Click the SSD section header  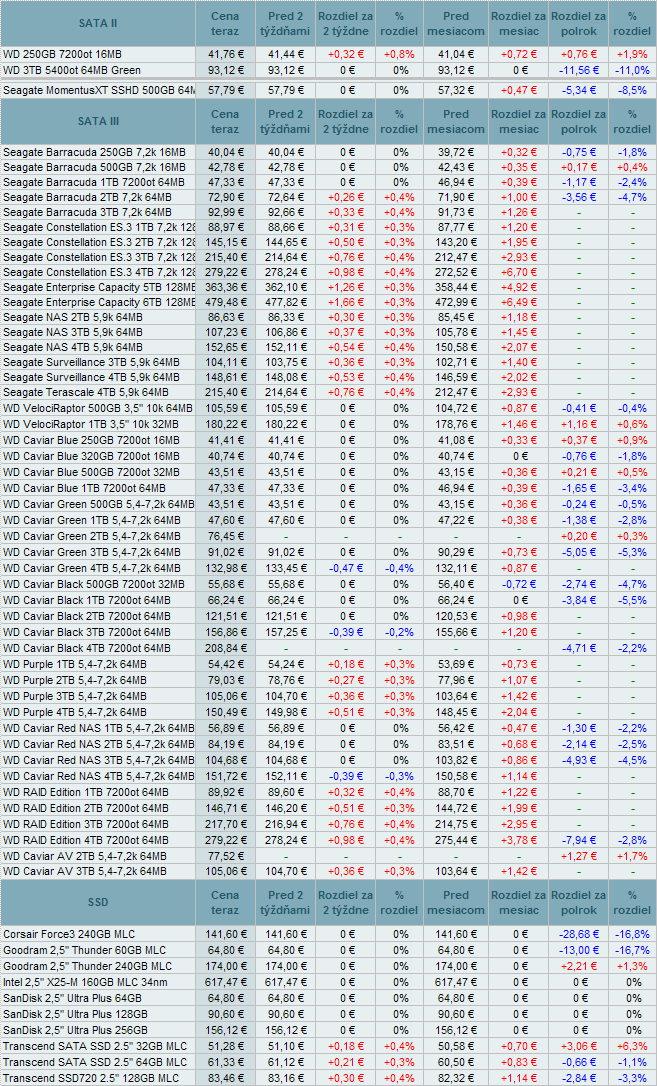click(x=98, y=902)
